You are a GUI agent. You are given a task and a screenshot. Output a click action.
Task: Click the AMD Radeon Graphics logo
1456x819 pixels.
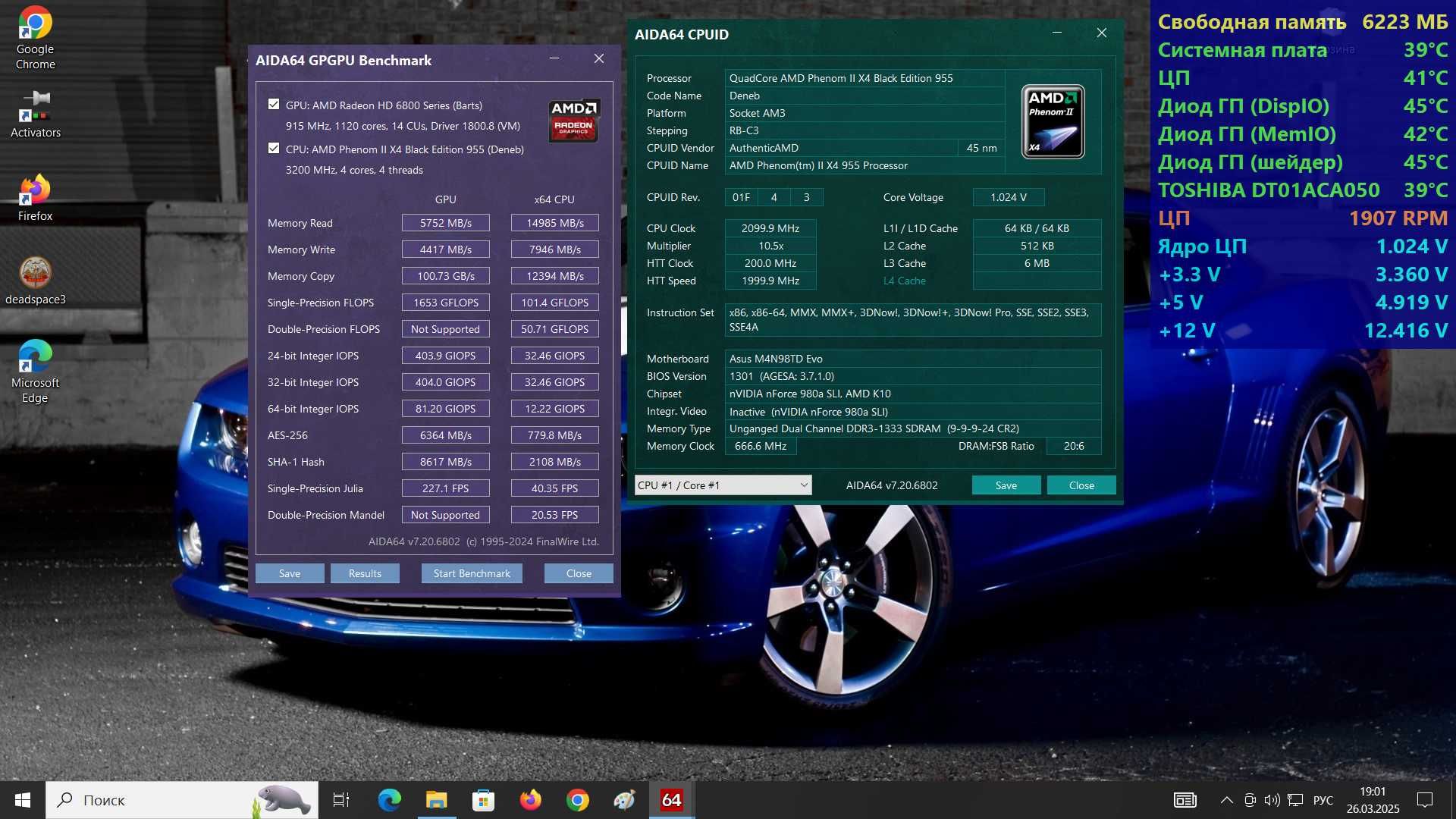pyautogui.click(x=574, y=121)
